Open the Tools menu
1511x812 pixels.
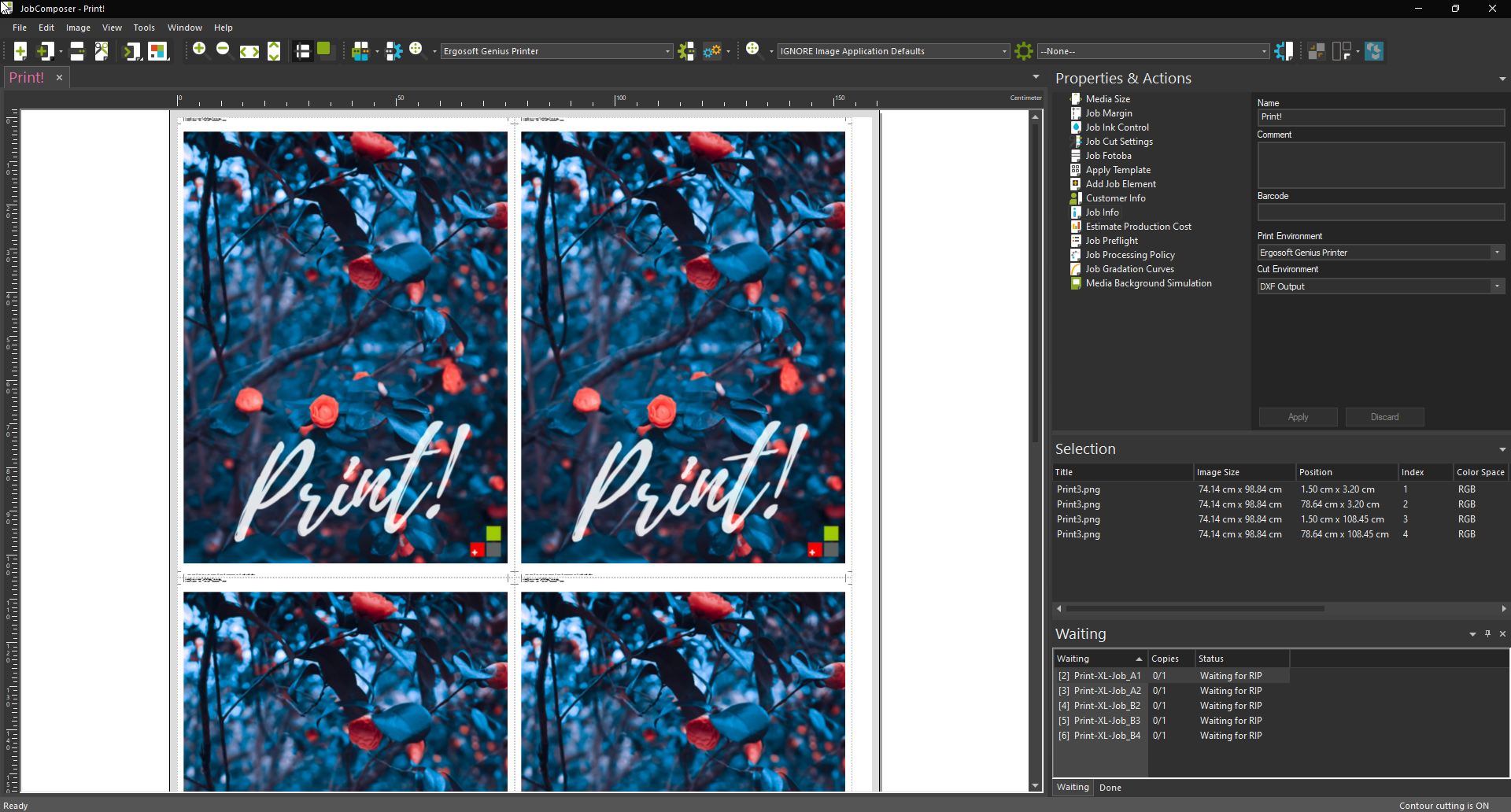[144, 28]
